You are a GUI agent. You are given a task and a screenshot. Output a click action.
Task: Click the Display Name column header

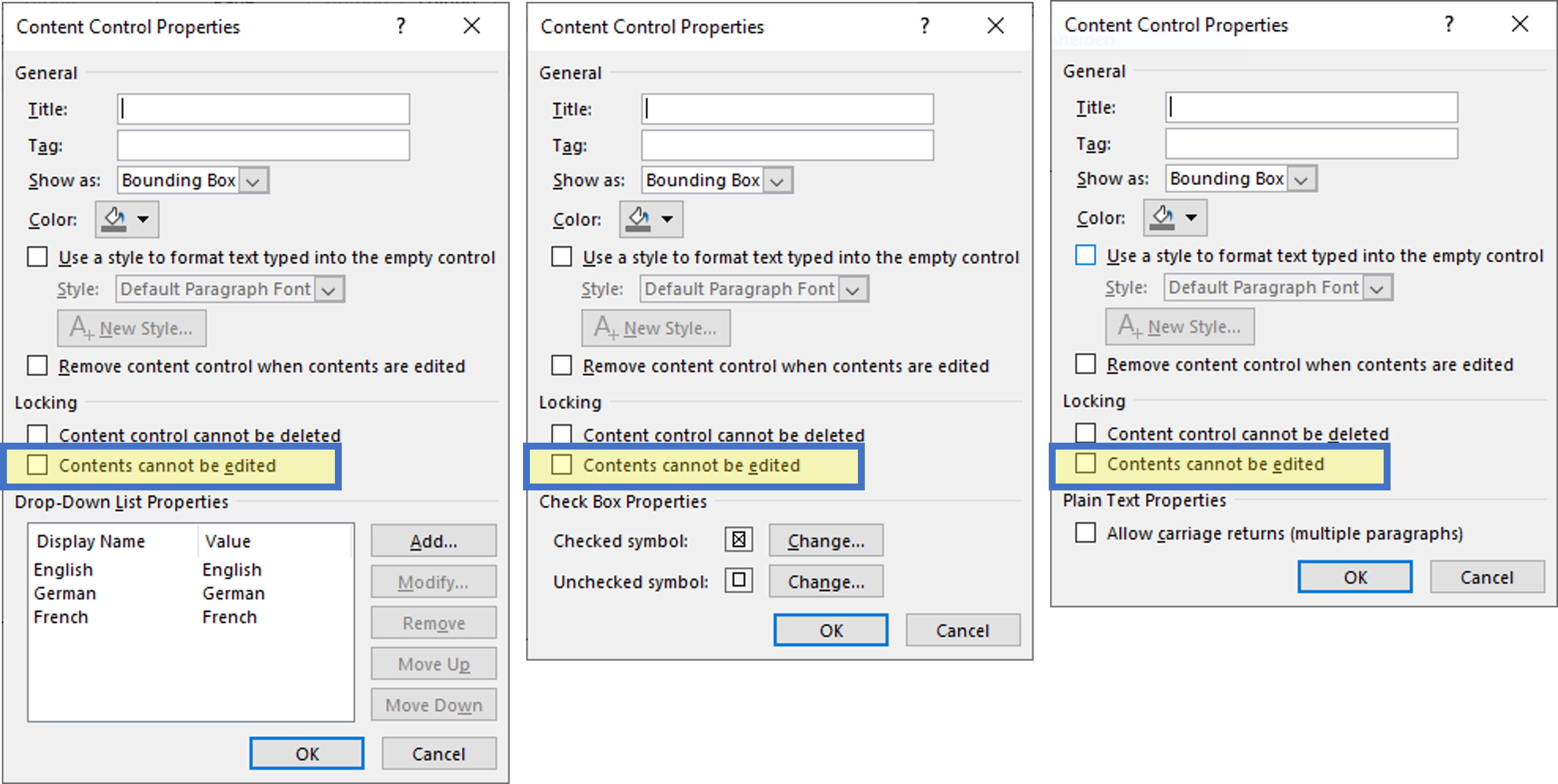(x=113, y=540)
